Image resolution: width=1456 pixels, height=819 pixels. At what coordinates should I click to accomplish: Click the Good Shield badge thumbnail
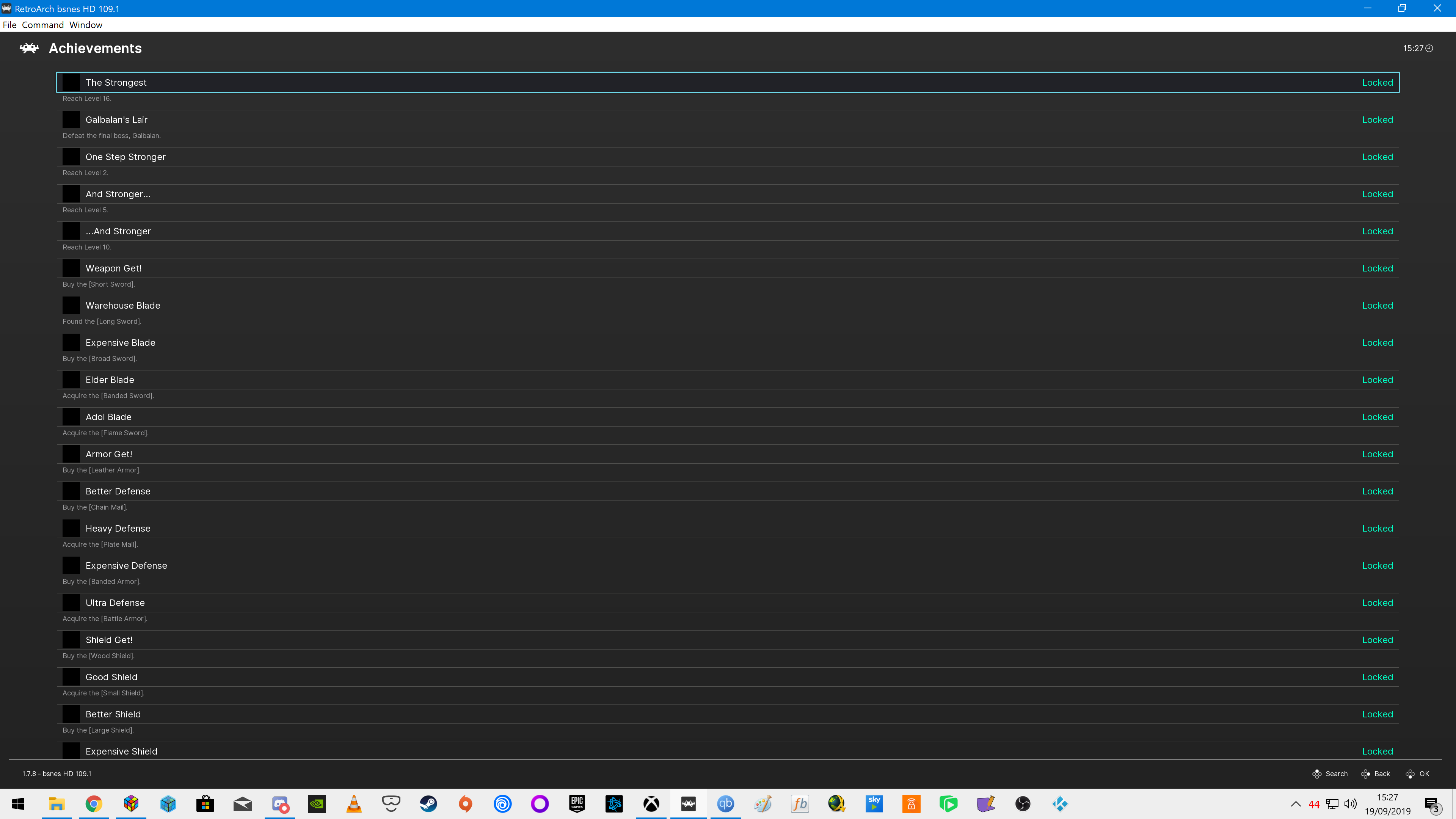click(71, 677)
